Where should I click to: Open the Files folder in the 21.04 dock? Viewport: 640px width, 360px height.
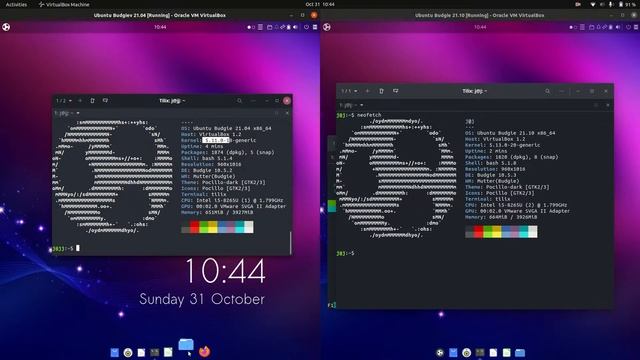pyautogui.click(x=186, y=345)
